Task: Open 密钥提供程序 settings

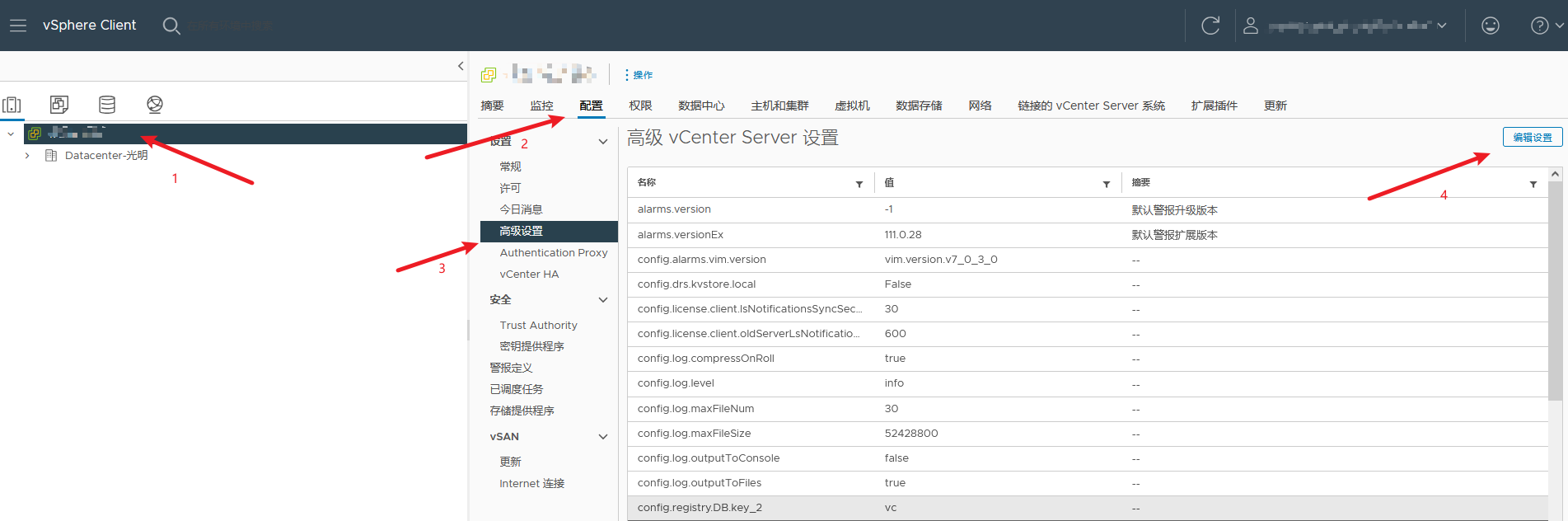Action: pyautogui.click(x=531, y=347)
